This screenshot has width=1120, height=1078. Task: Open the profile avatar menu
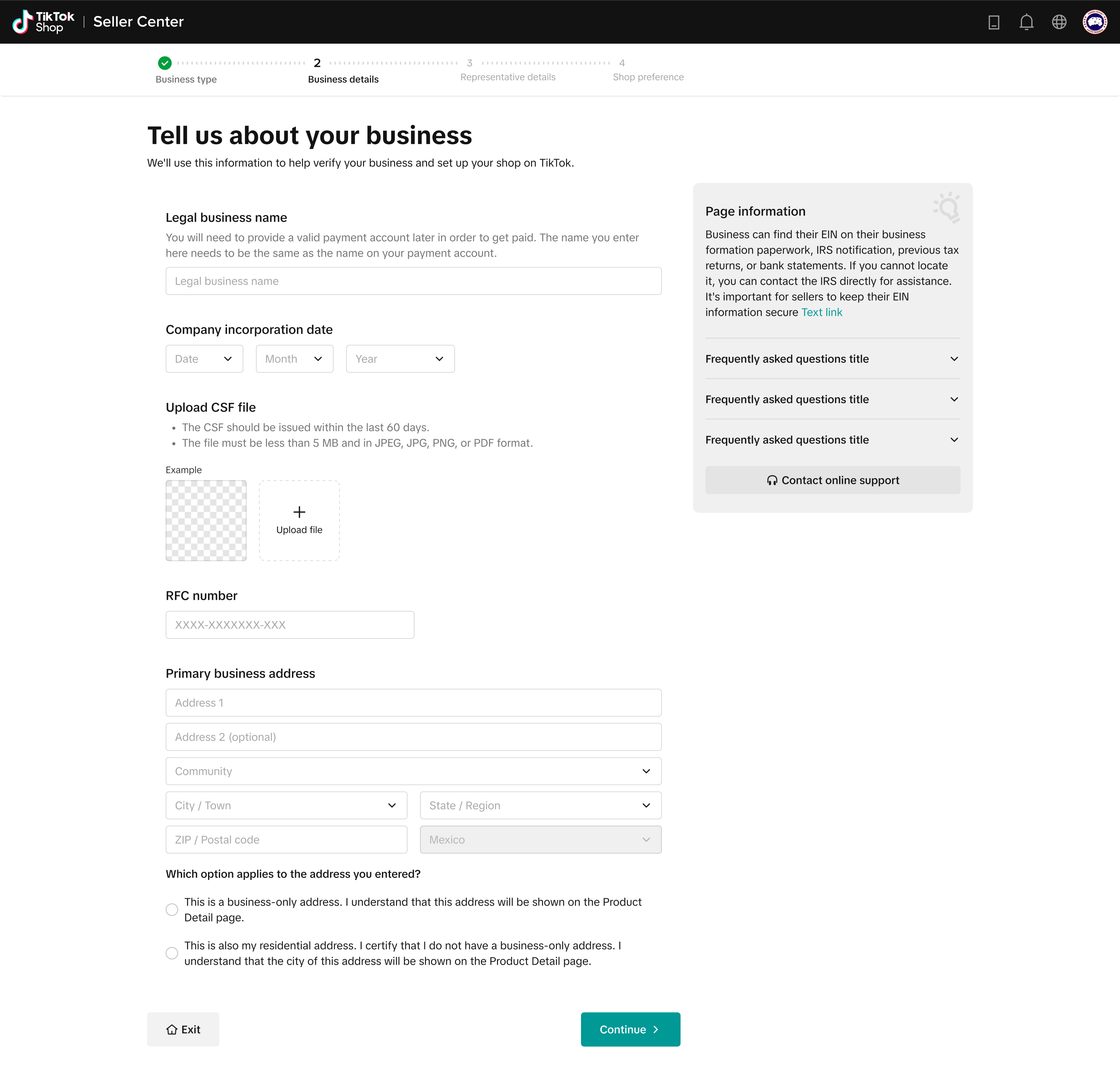(x=1094, y=22)
